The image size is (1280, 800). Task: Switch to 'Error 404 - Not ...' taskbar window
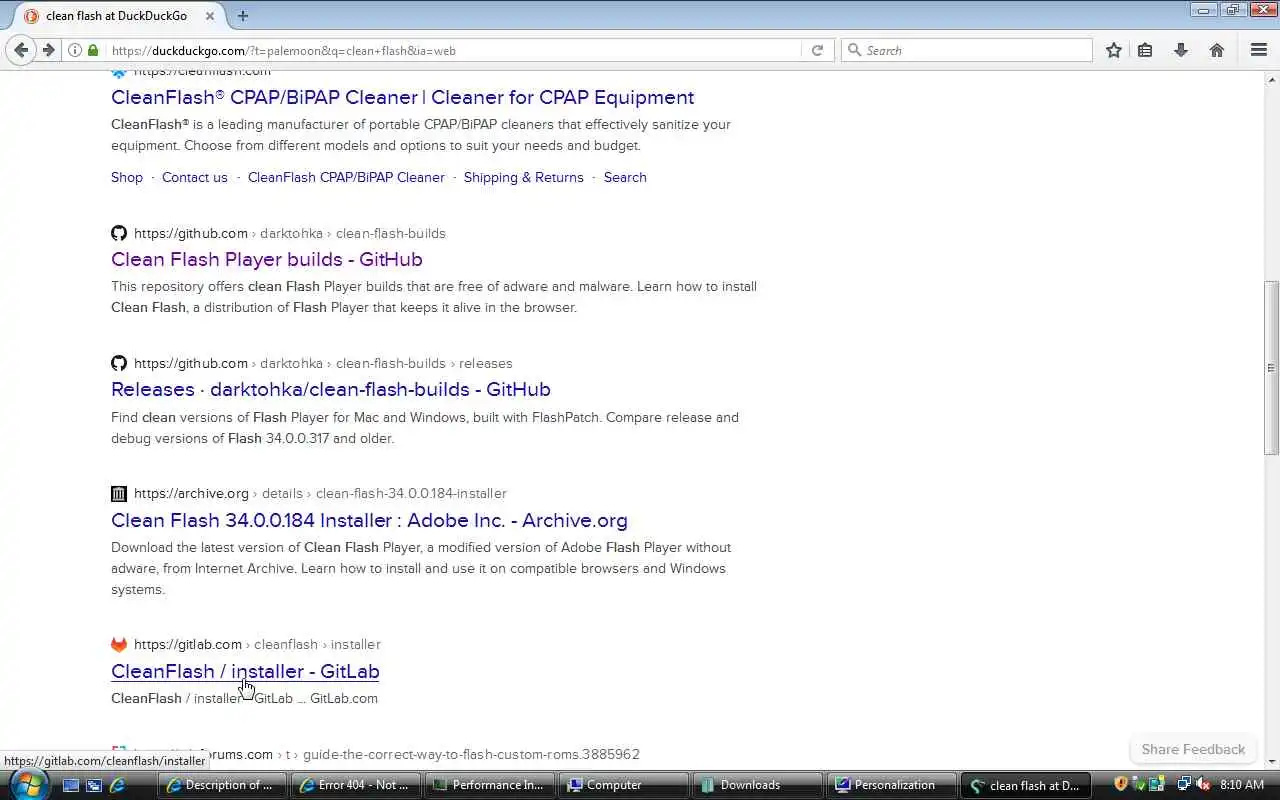click(x=356, y=785)
